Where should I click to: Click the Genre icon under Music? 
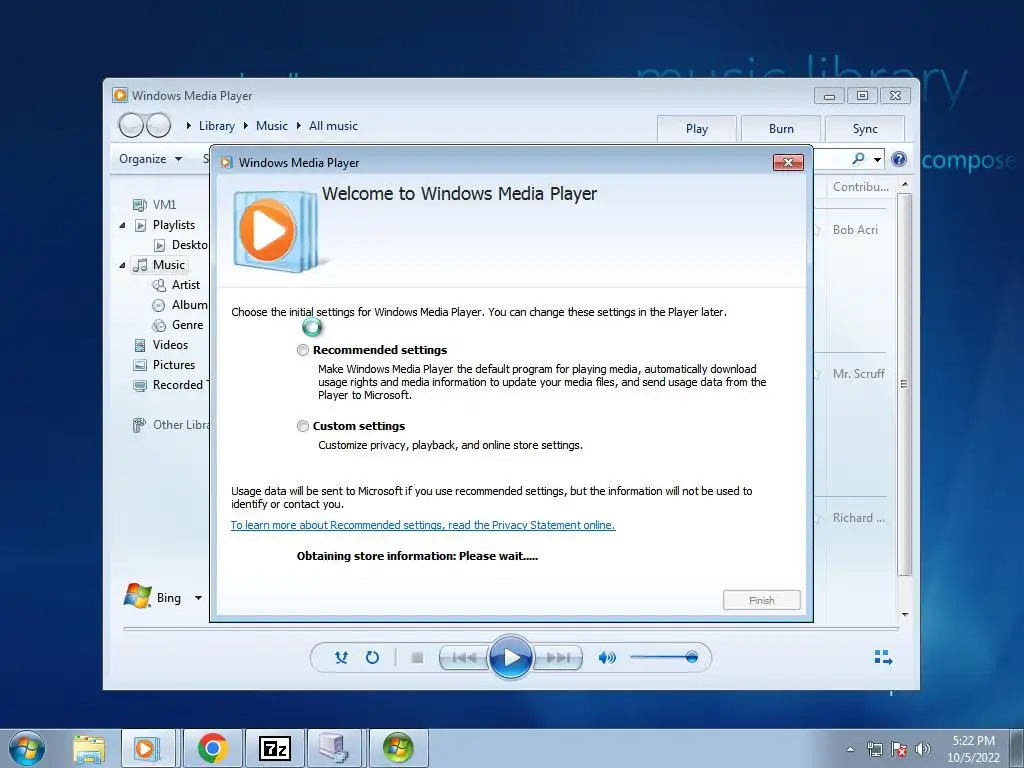pyautogui.click(x=159, y=325)
